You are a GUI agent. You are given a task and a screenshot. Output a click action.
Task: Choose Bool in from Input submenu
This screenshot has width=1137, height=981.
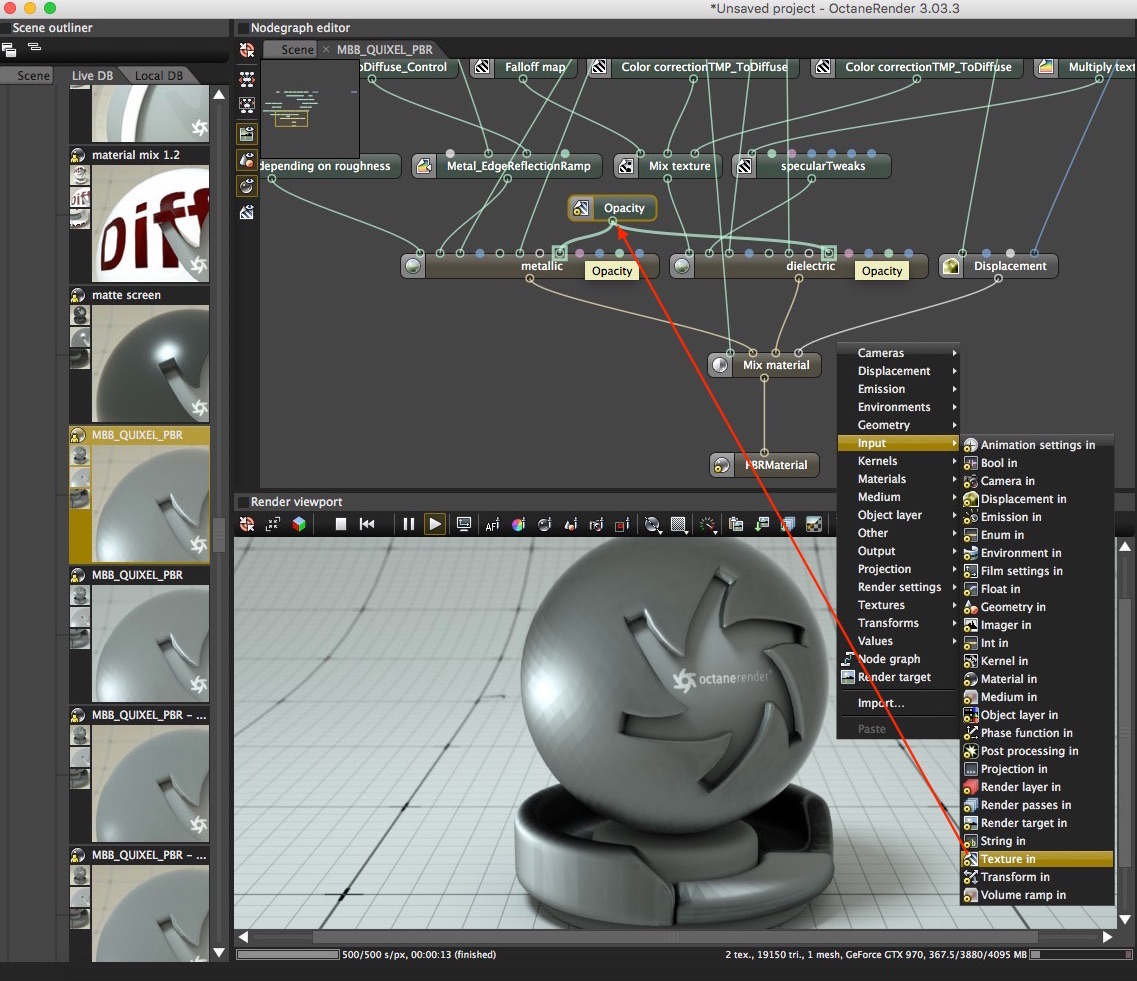pos(1037,463)
